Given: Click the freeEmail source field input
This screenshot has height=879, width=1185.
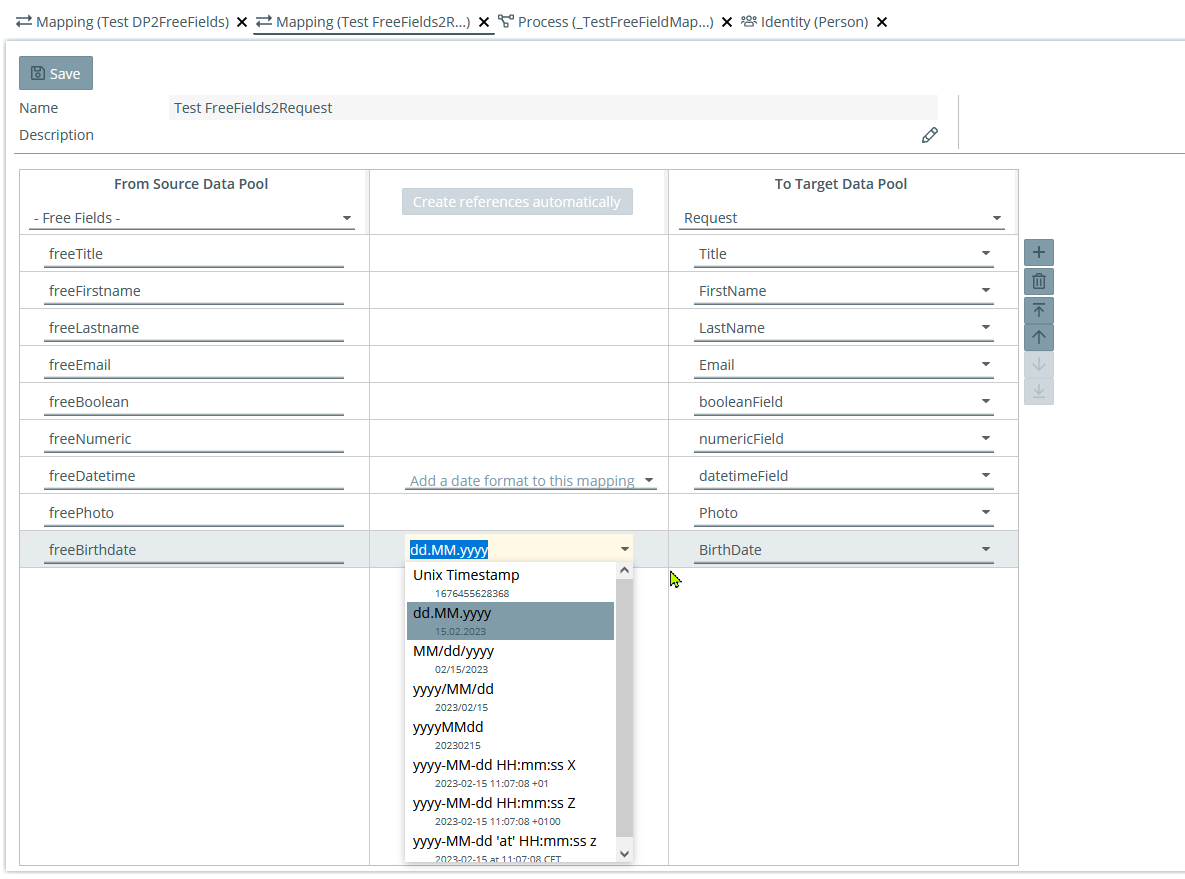Looking at the screenshot, I should point(194,365).
